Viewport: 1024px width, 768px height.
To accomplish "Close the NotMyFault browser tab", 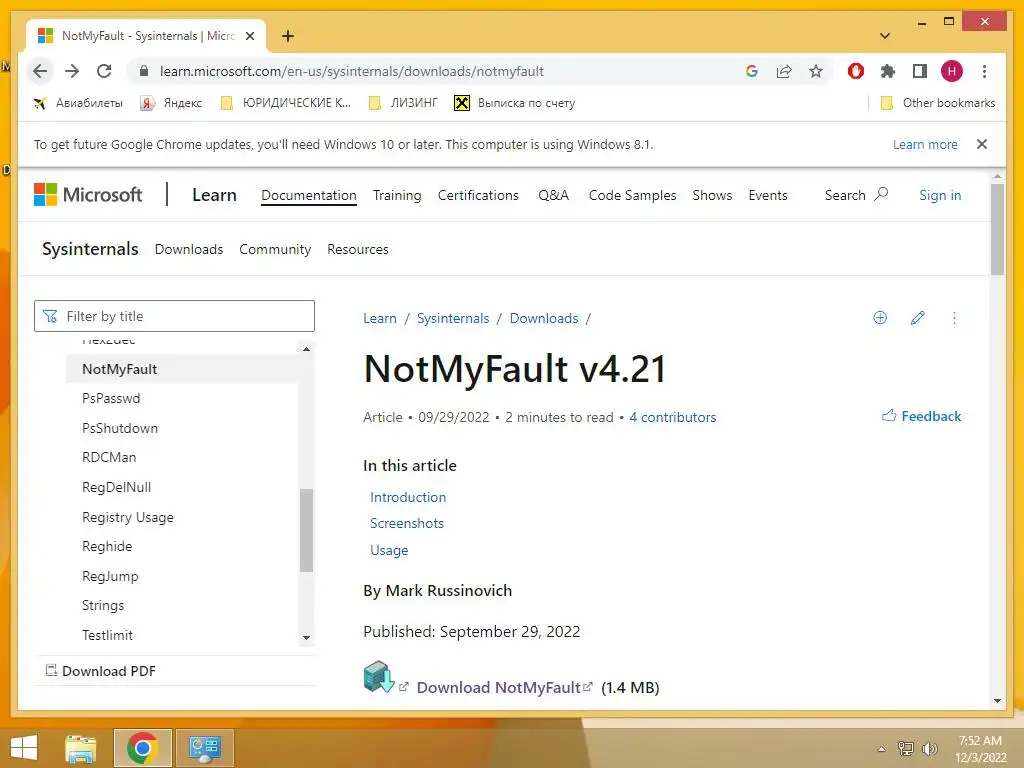I will [249, 36].
